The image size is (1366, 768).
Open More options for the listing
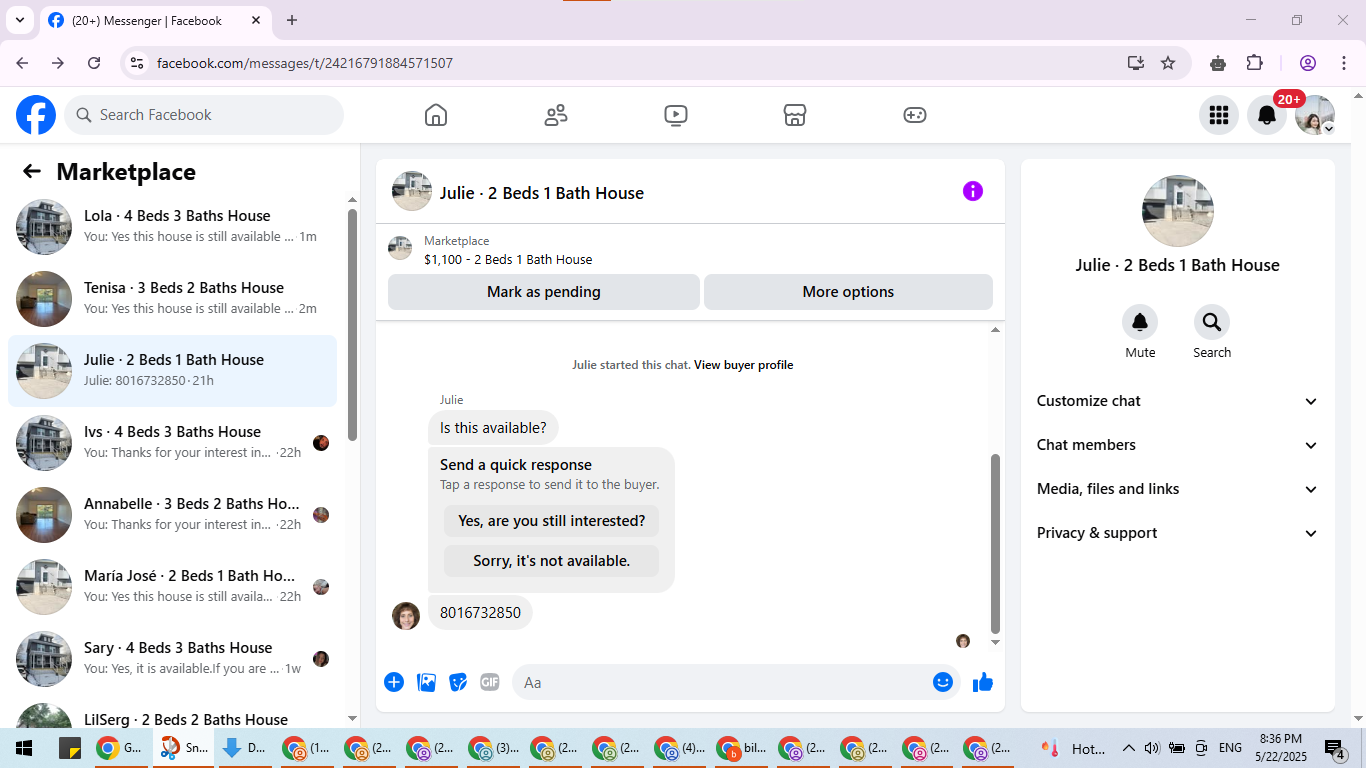848,292
